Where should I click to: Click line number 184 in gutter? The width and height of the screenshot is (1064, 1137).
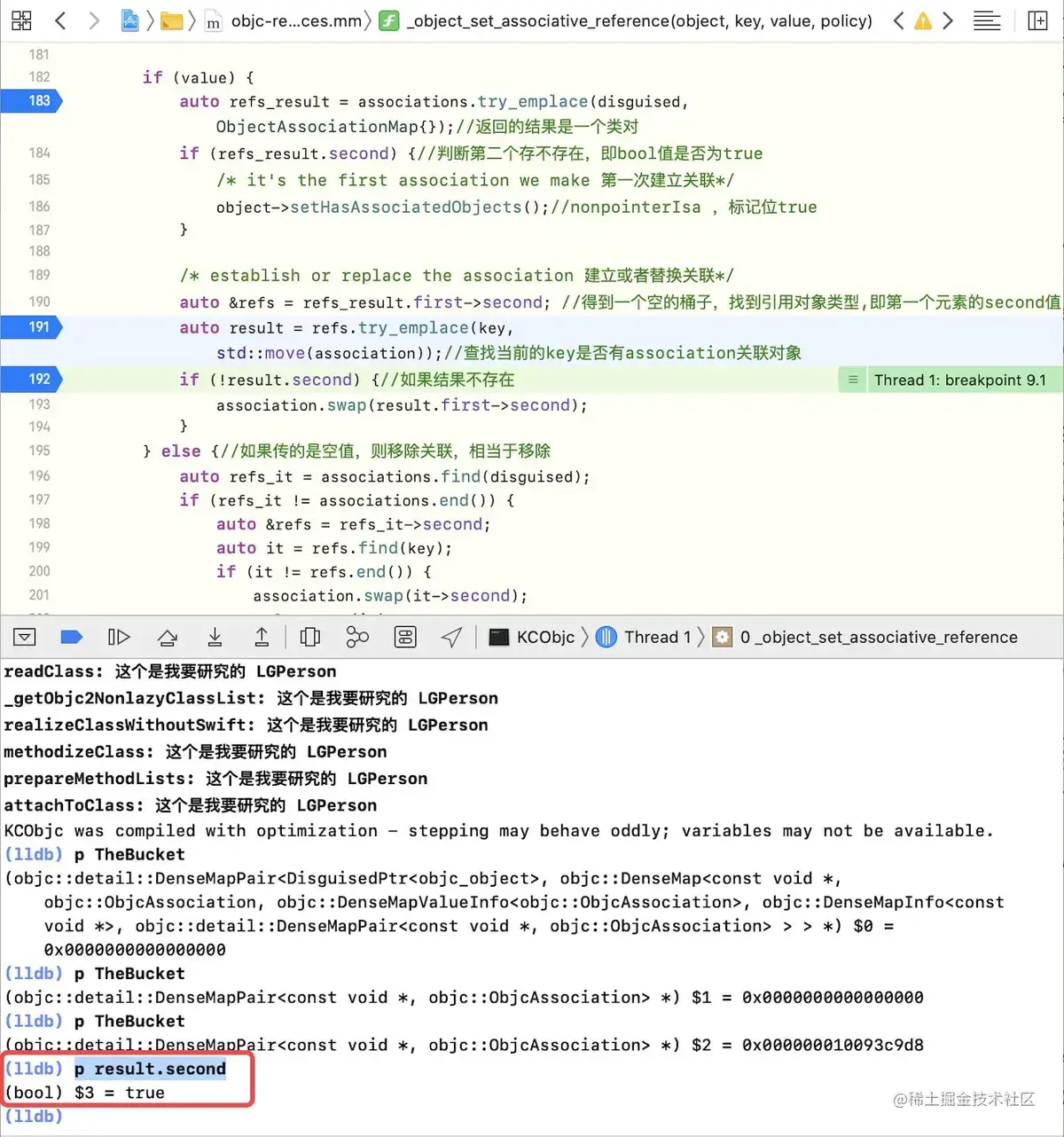pos(39,153)
